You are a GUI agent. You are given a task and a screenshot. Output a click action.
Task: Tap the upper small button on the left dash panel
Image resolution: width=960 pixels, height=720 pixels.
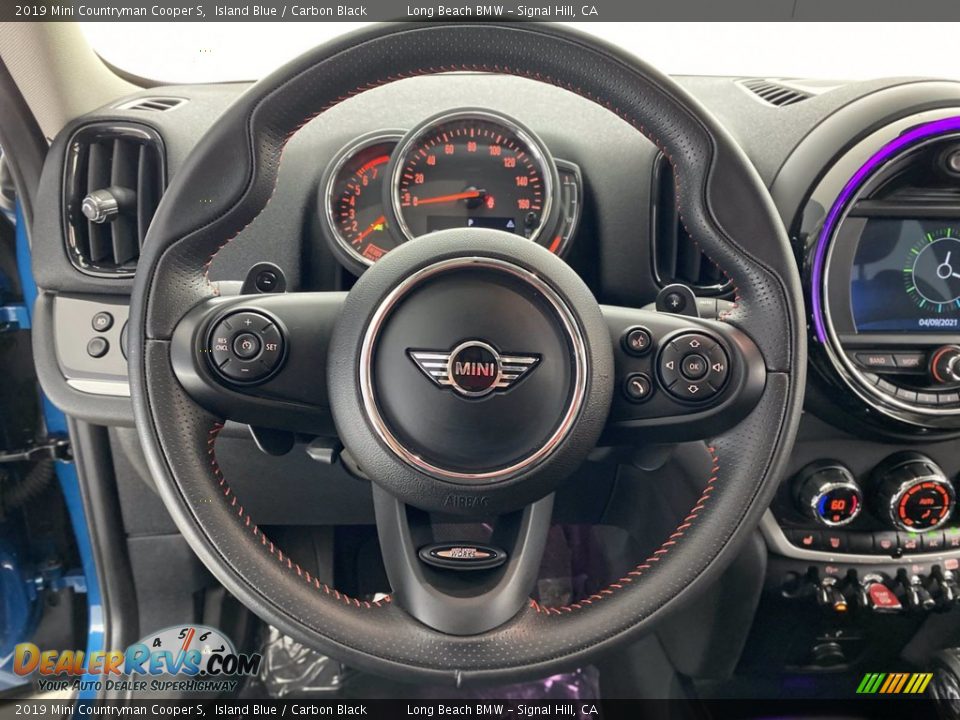102,321
